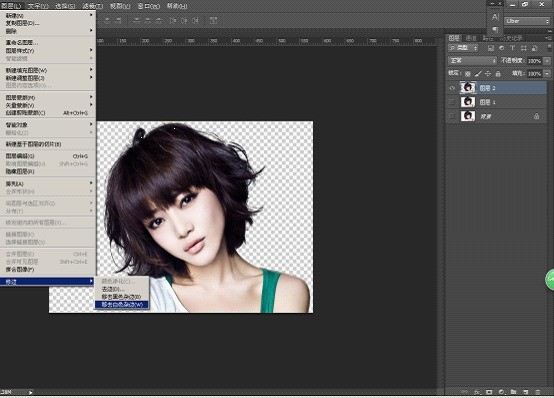Choose 隐藏图层 (Hide Layers)
The width and height of the screenshot is (554, 398).
click(48, 171)
